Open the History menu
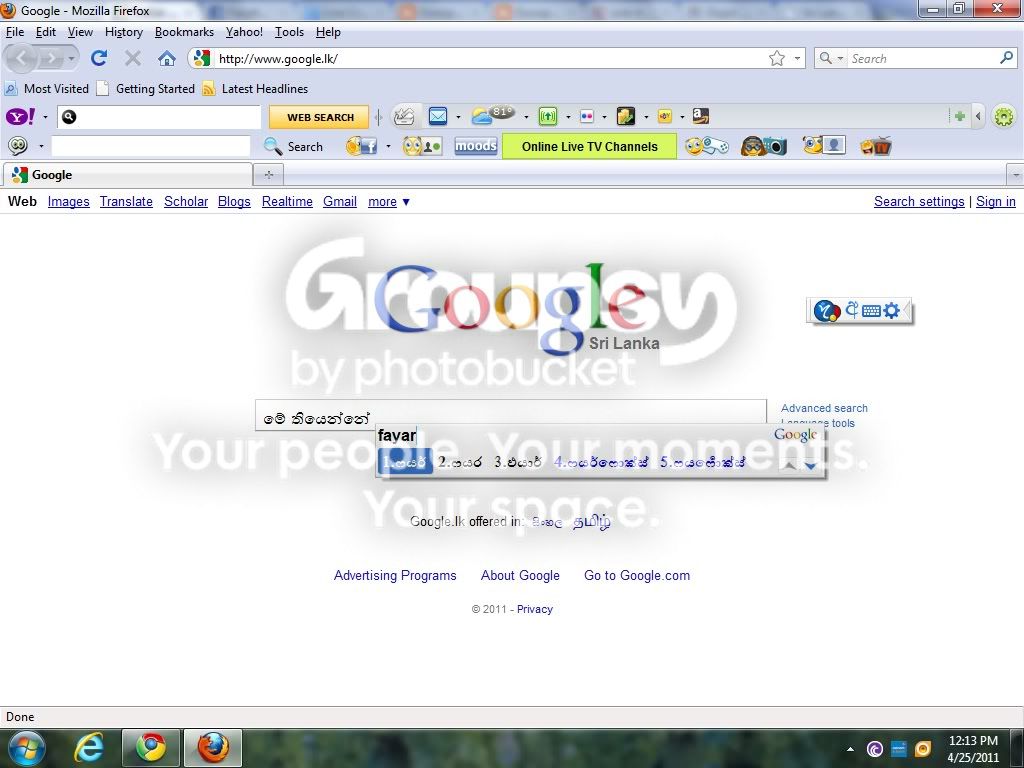Screen dimensions: 1024x768 pyautogui.click(x=123, y=32)
